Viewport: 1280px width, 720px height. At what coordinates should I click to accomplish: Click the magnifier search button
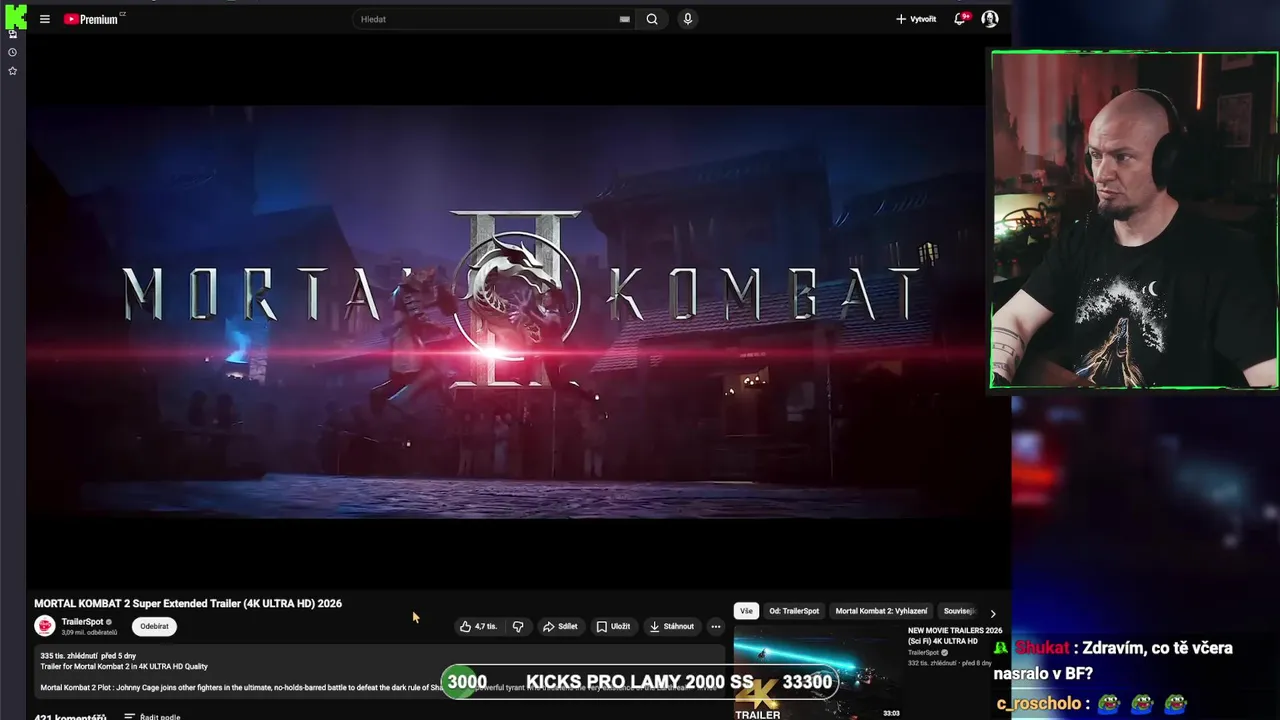[652, 19]
